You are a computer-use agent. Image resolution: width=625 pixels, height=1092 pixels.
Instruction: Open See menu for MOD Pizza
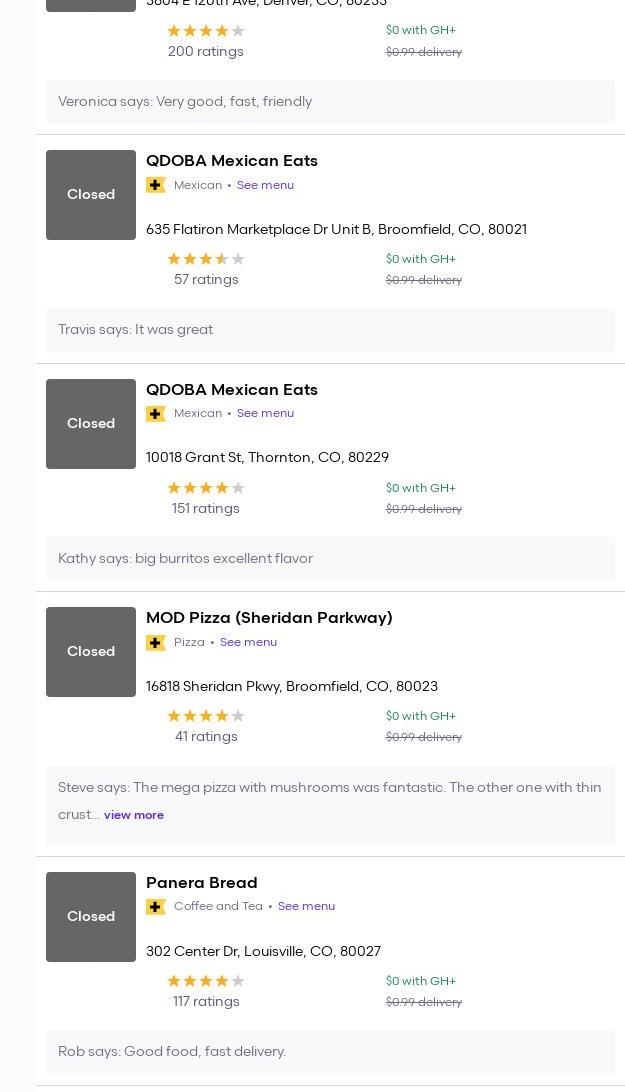(x=248, y=642)
